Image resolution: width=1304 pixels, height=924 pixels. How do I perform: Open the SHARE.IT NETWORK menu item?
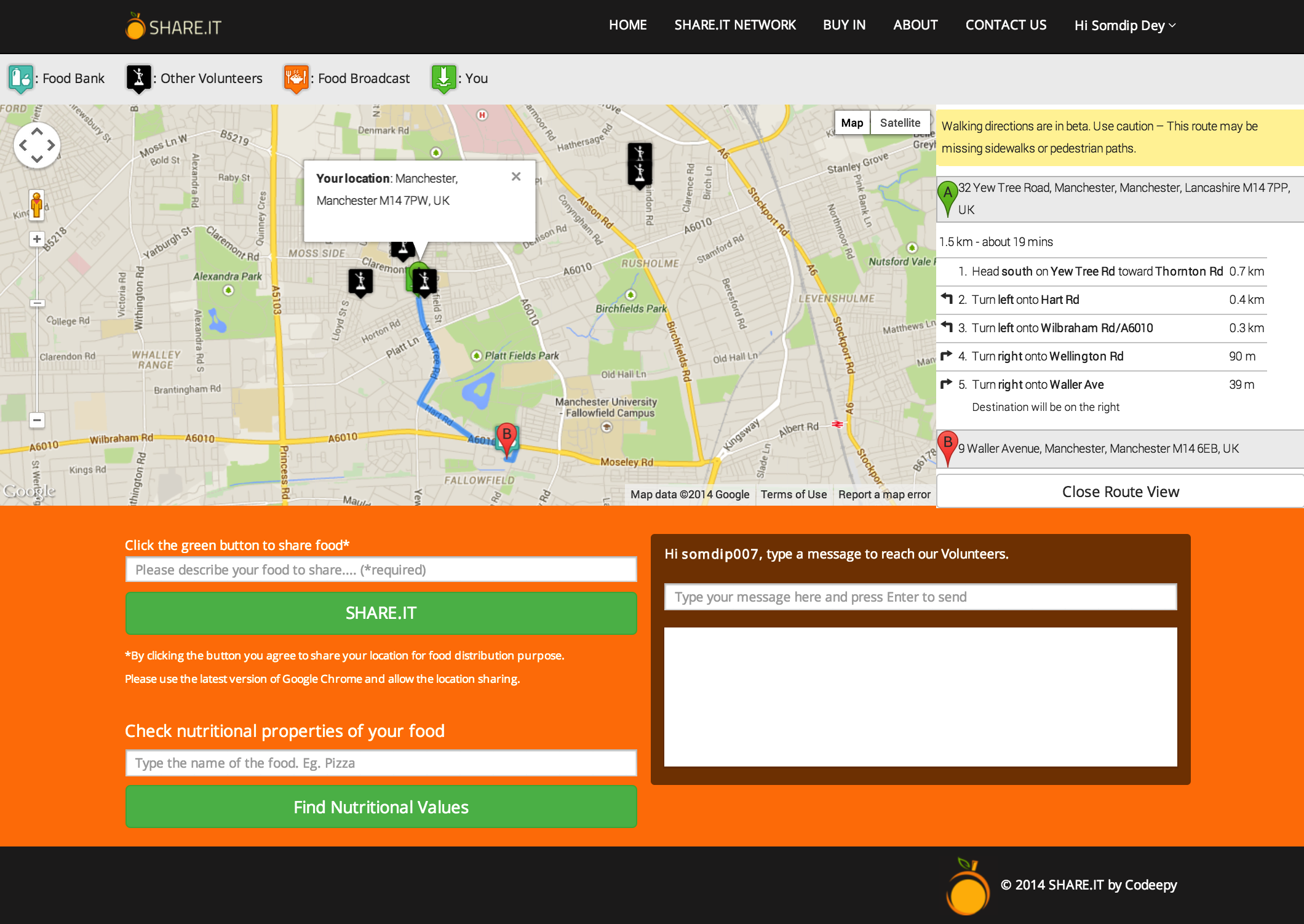(735, 25)
